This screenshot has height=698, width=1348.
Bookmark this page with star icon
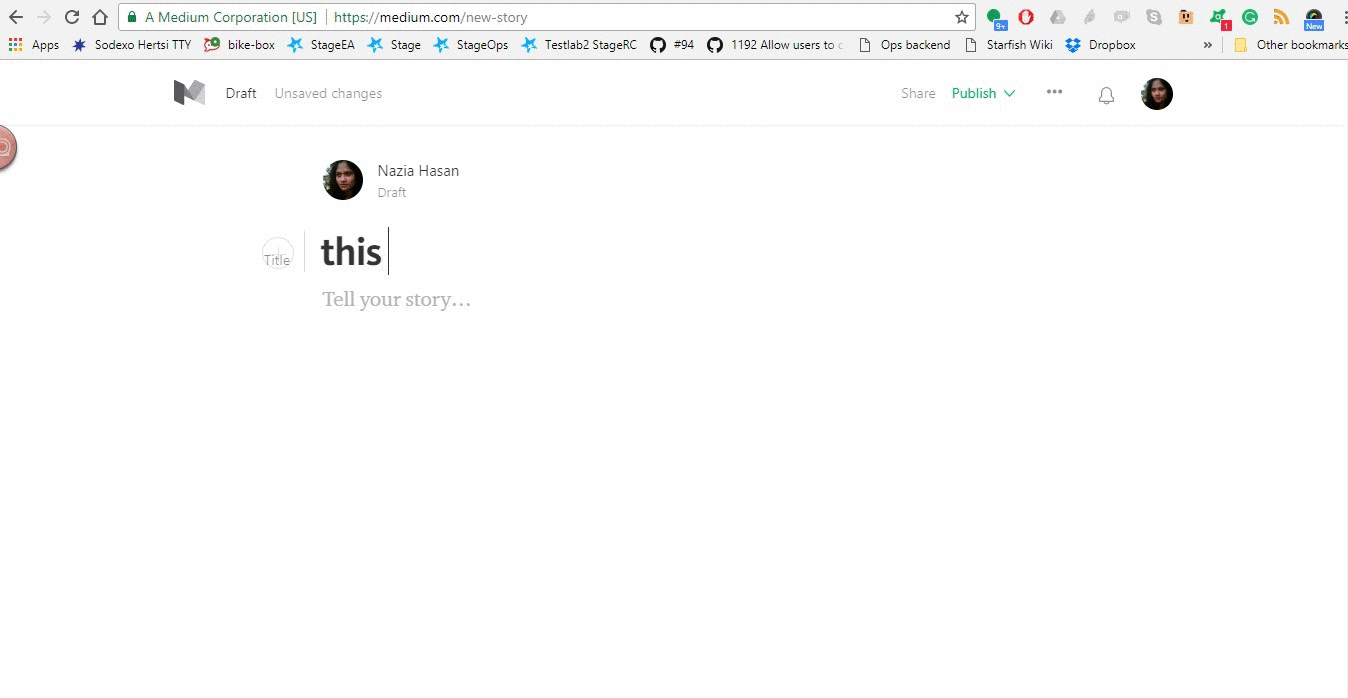962,17
